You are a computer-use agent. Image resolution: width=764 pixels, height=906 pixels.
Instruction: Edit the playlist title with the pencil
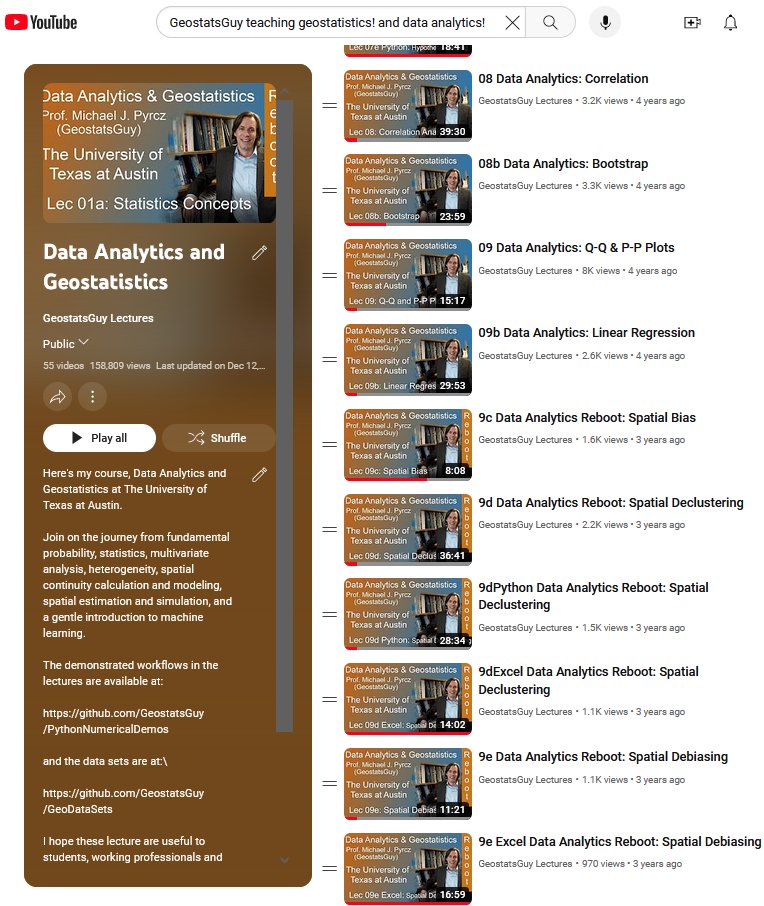point(259,253)
